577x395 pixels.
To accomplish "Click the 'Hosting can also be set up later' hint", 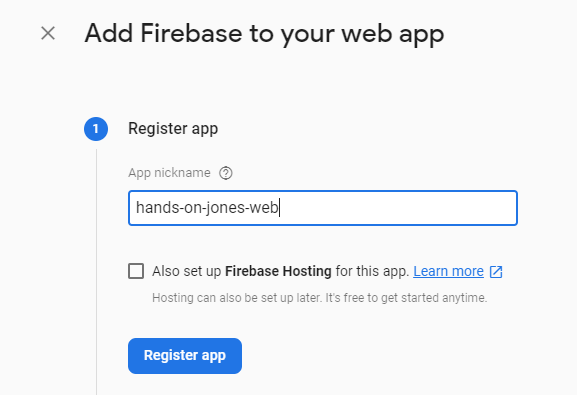I will coord(237,297).
